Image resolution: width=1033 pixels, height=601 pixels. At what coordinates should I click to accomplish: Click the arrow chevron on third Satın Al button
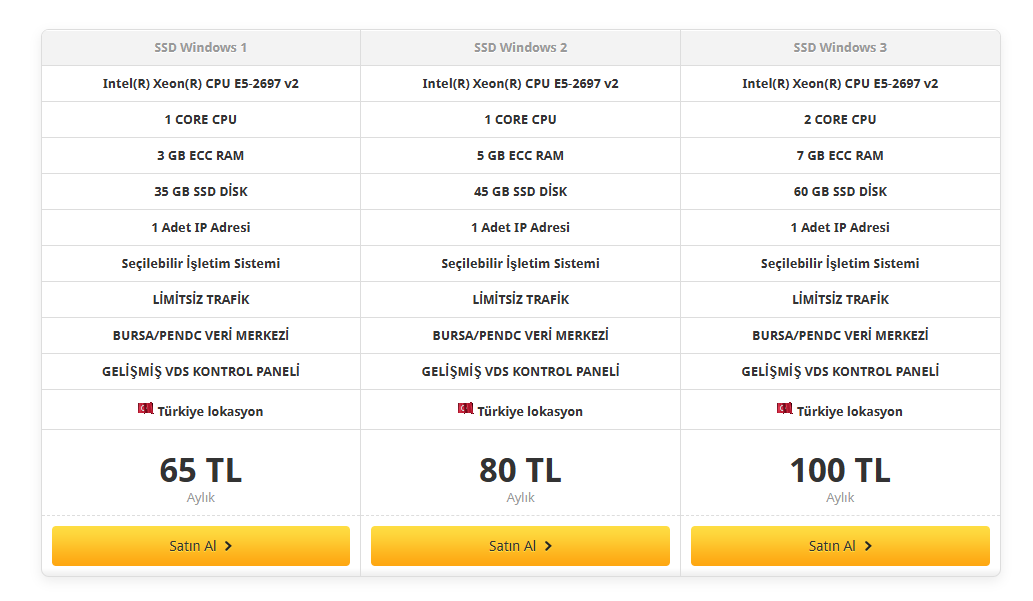868,546
